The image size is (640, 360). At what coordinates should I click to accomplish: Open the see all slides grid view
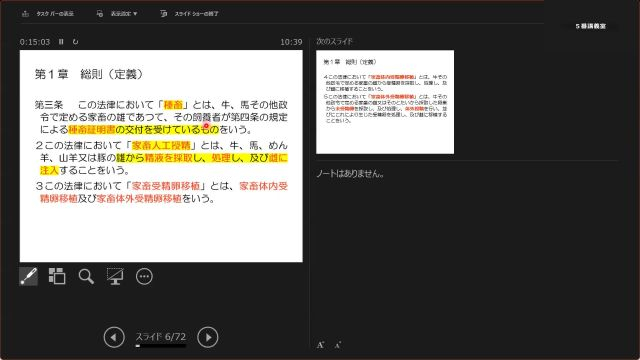[x=57, y=276]
